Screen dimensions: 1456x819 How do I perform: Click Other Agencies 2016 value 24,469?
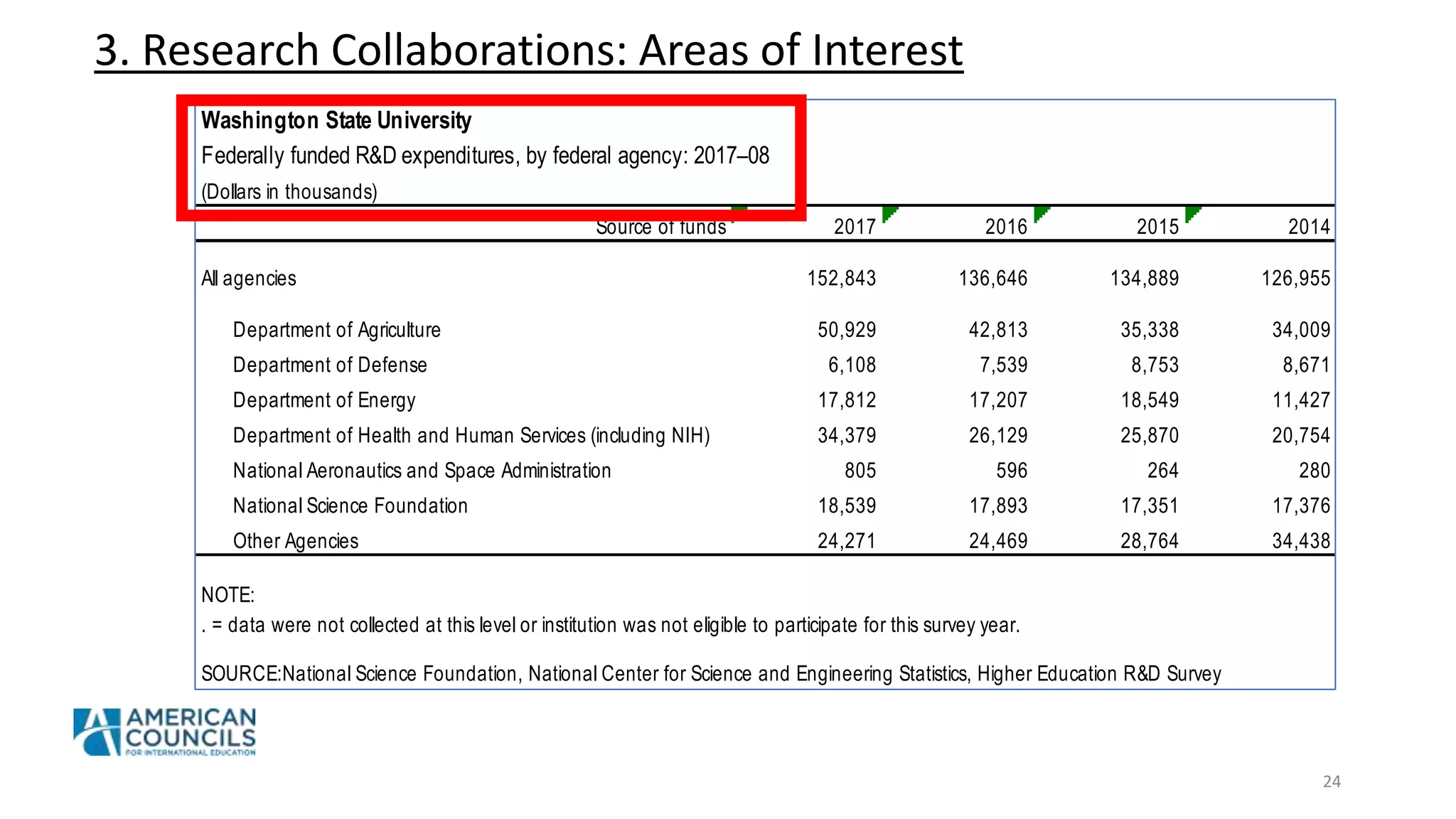pyautogui.click(x=998, y=541)
